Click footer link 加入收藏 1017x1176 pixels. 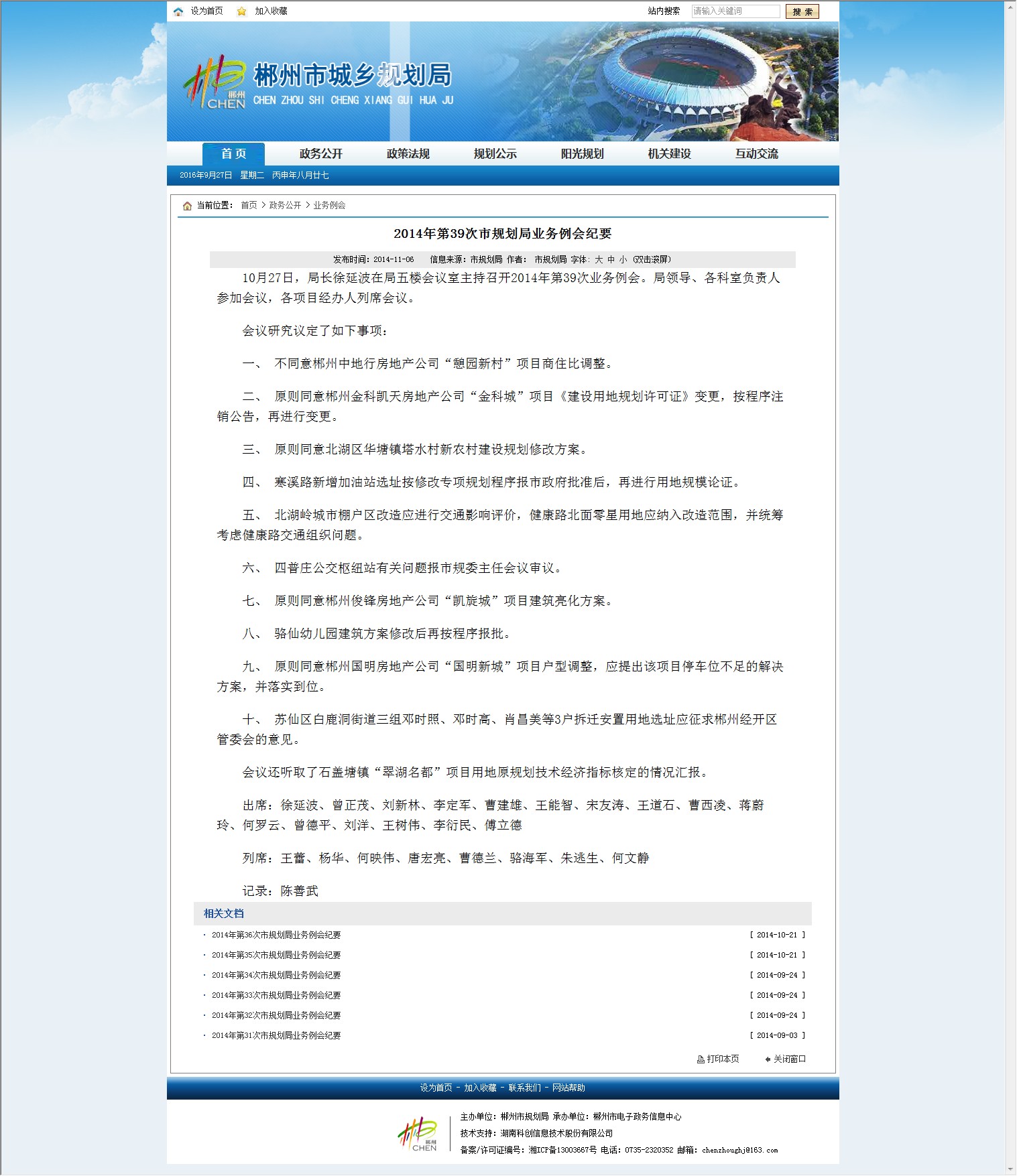[x=481, y=1088]
